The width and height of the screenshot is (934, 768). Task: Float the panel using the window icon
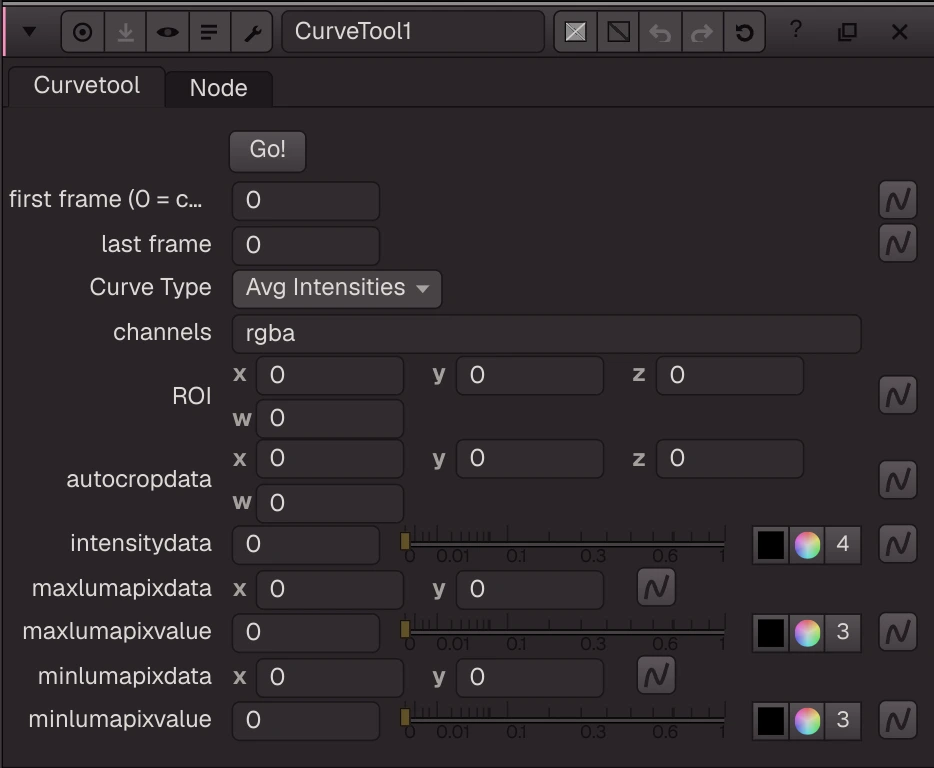847,32
